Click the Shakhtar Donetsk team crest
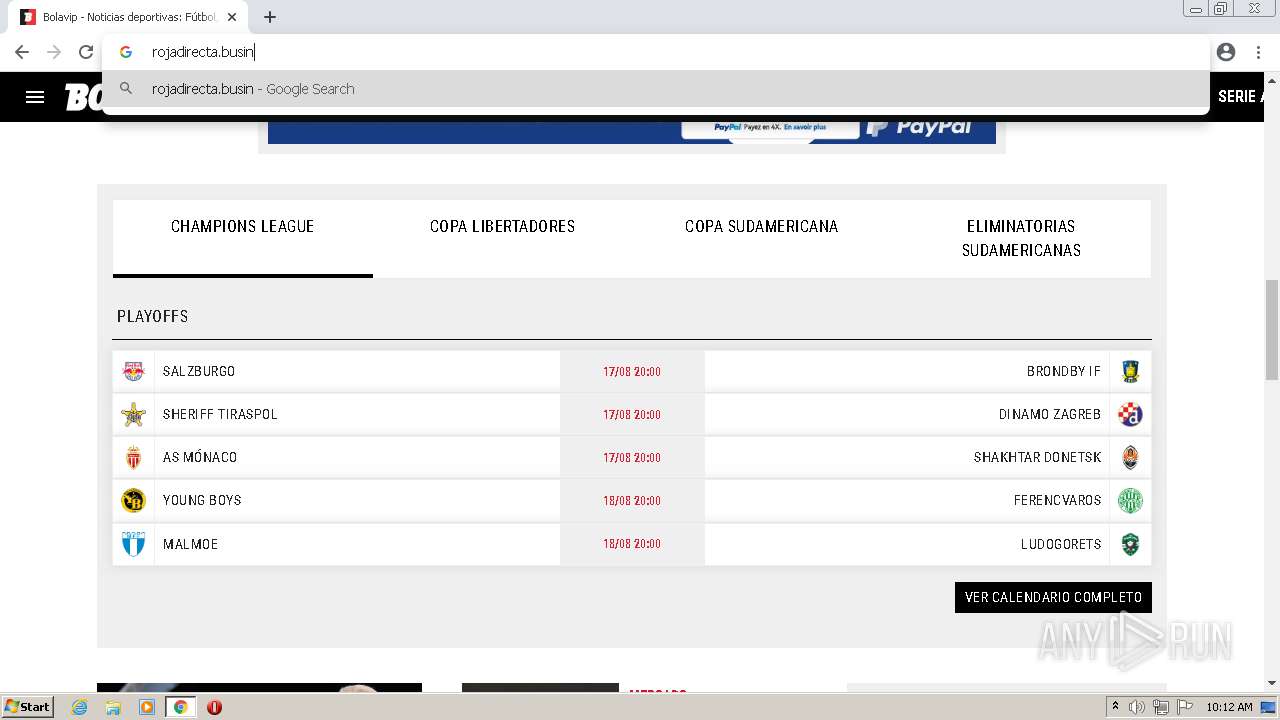 click(1130, 457)
